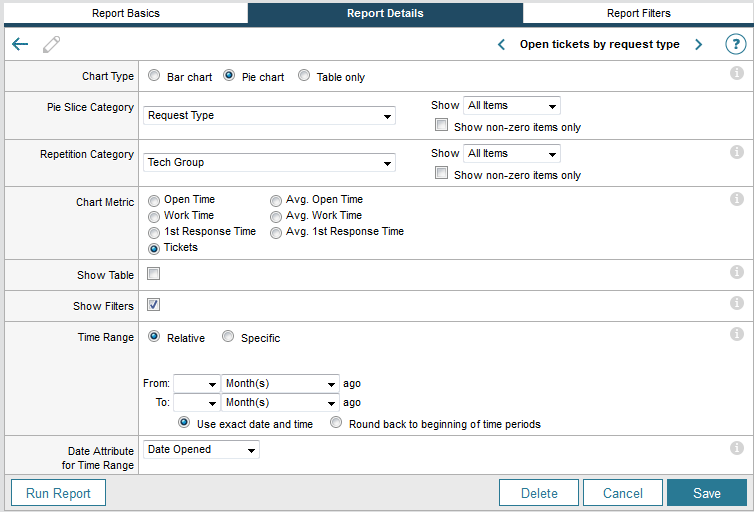Click the 'Open tickets by request type' title
This screenshot has width=754, height=512.
(600, 44)
